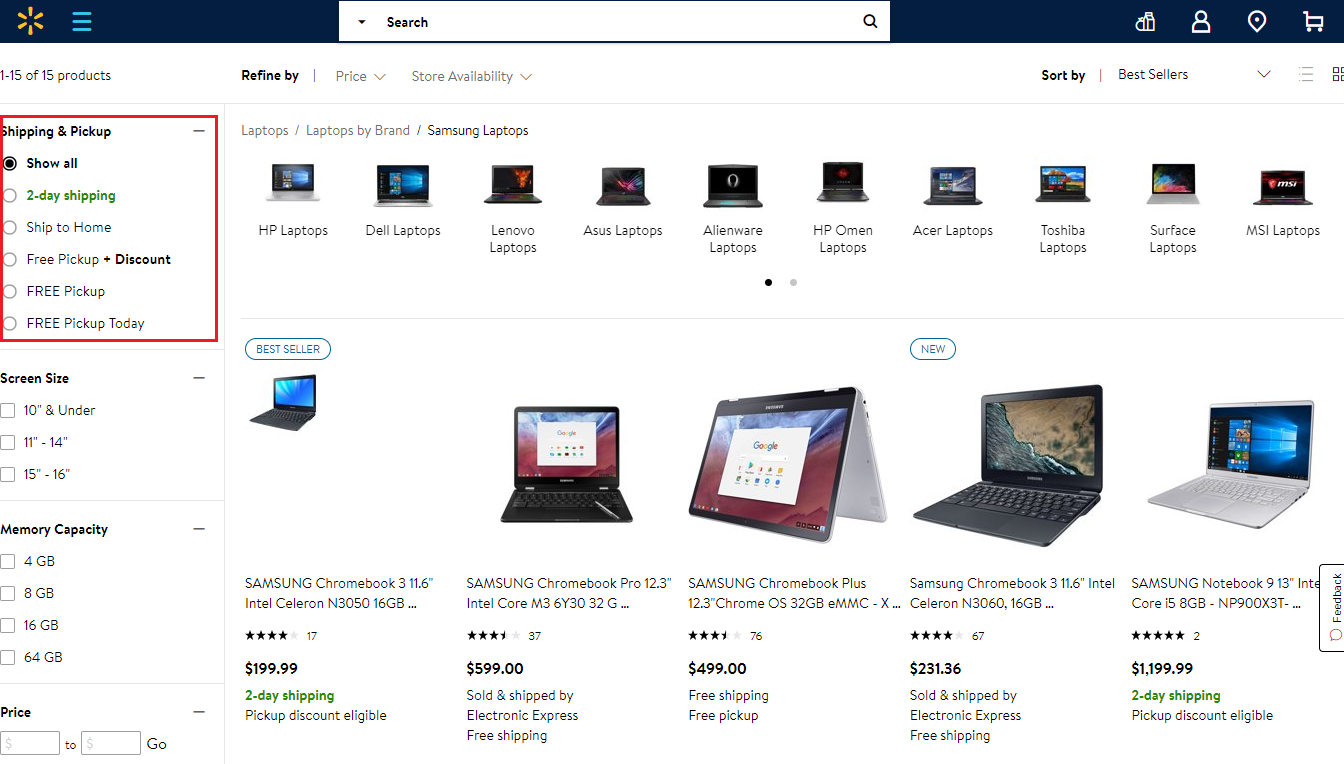This screenshot has width=1344, height=764.
Task: Check the 8 GB memory option
Action: (8, 593)
